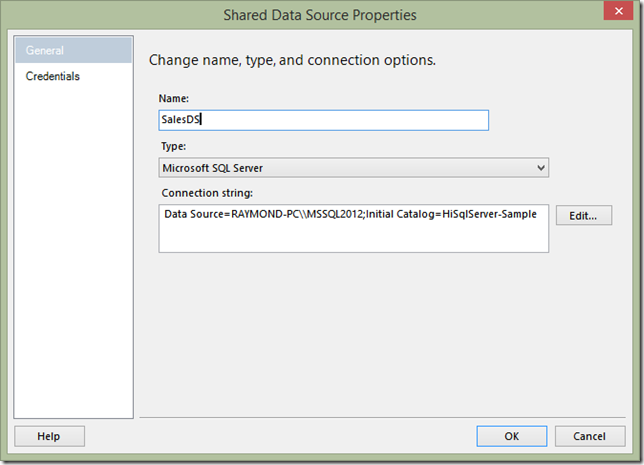This screenshot has width=644, height=465.
Task: Close the dialog using the red X
Action: point(618,11)
